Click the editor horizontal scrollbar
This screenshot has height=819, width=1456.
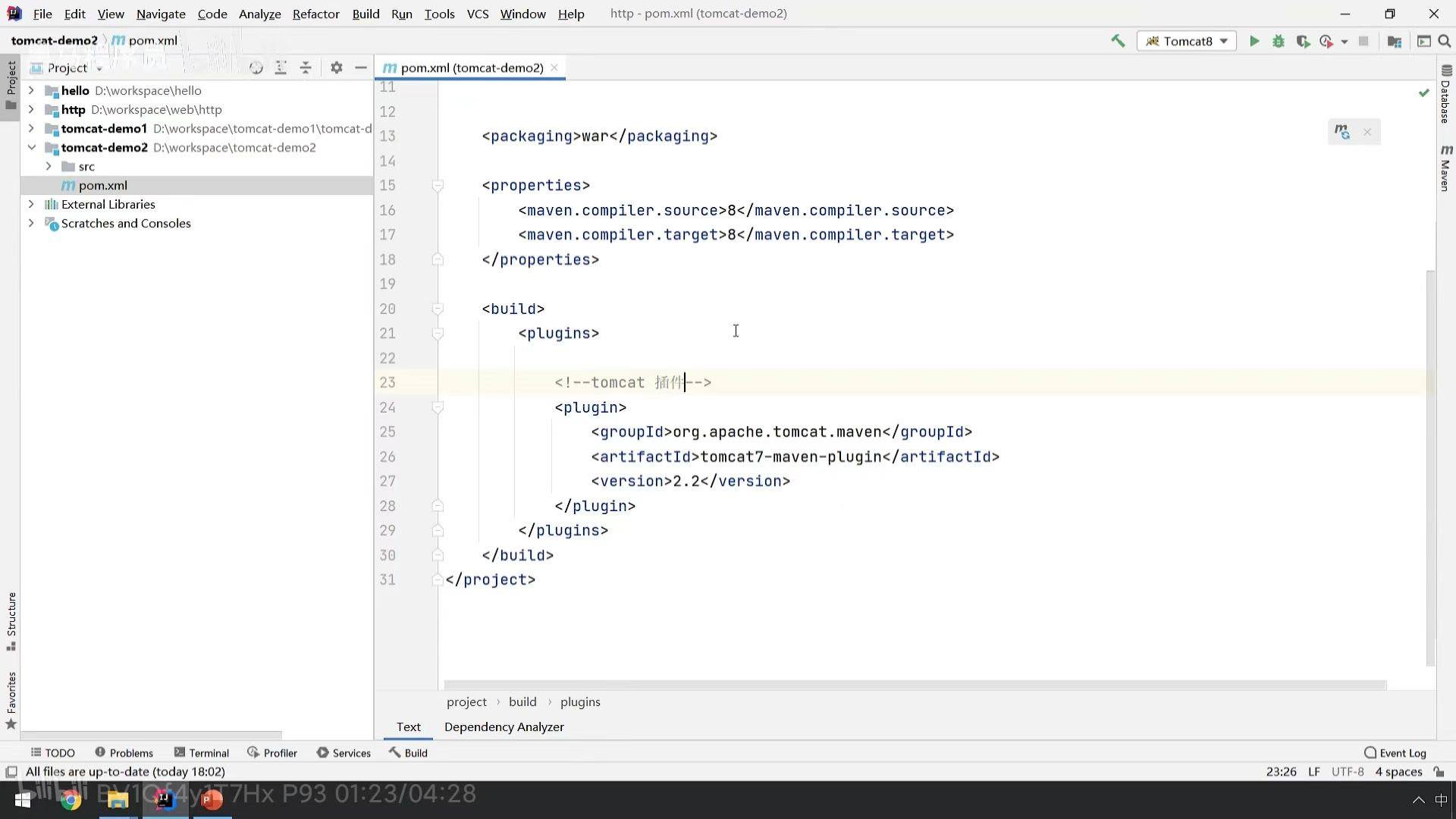[x=914, y=685]
